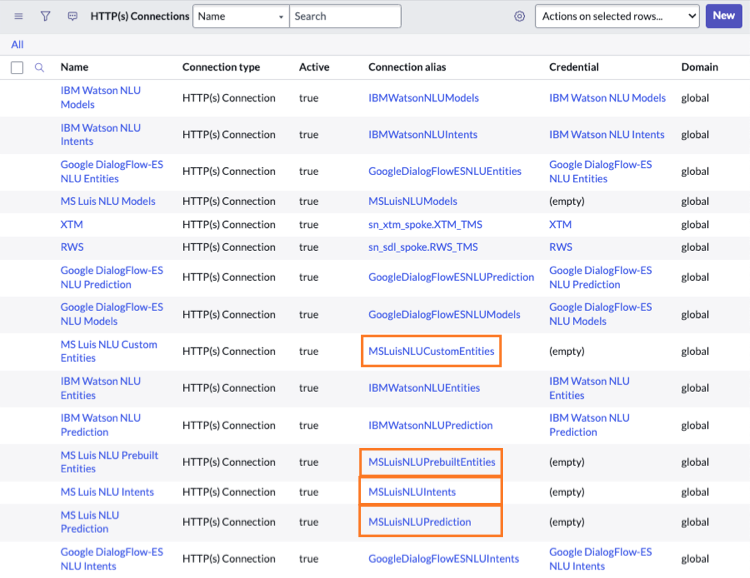Open IBM Watson NLU Entities record
750x578 pixels.
click(100, 388)
